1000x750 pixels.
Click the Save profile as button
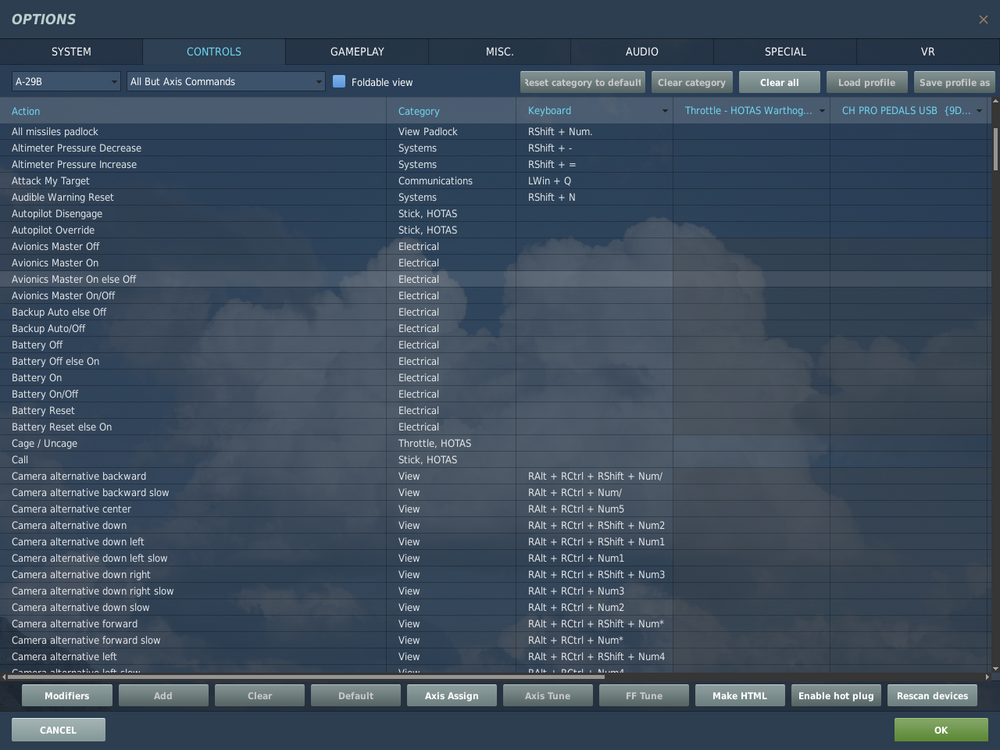point(954,82)
